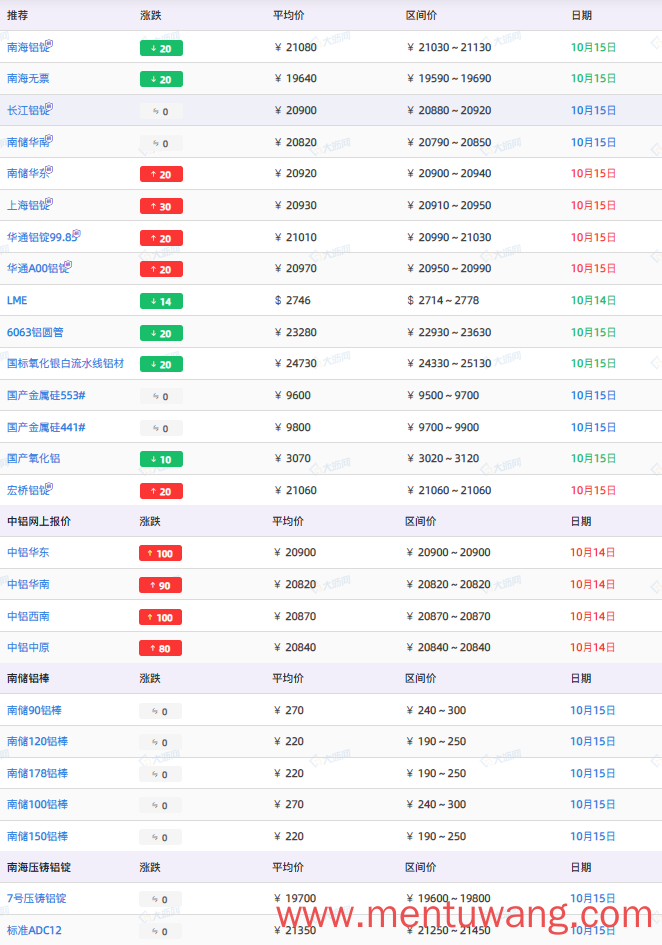Open the 7号压铸铝锭 link
This screenshot has width=662, height=945.
(37, 898)
